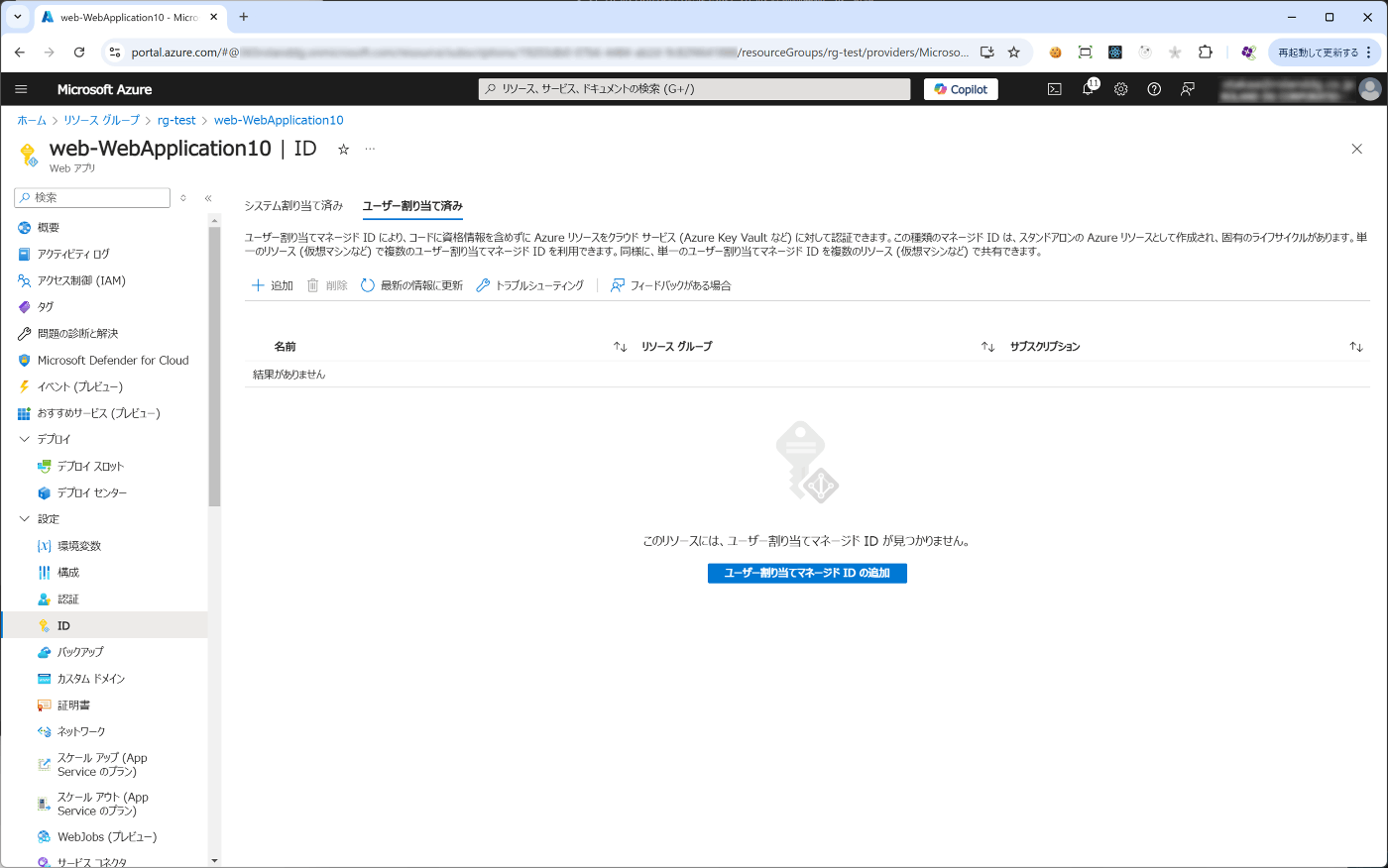The width and height of the screenshot is (1388, 868).
Task: Click 追加 in the toolbar
Action: pyautogui.click(x=273, y=285)
